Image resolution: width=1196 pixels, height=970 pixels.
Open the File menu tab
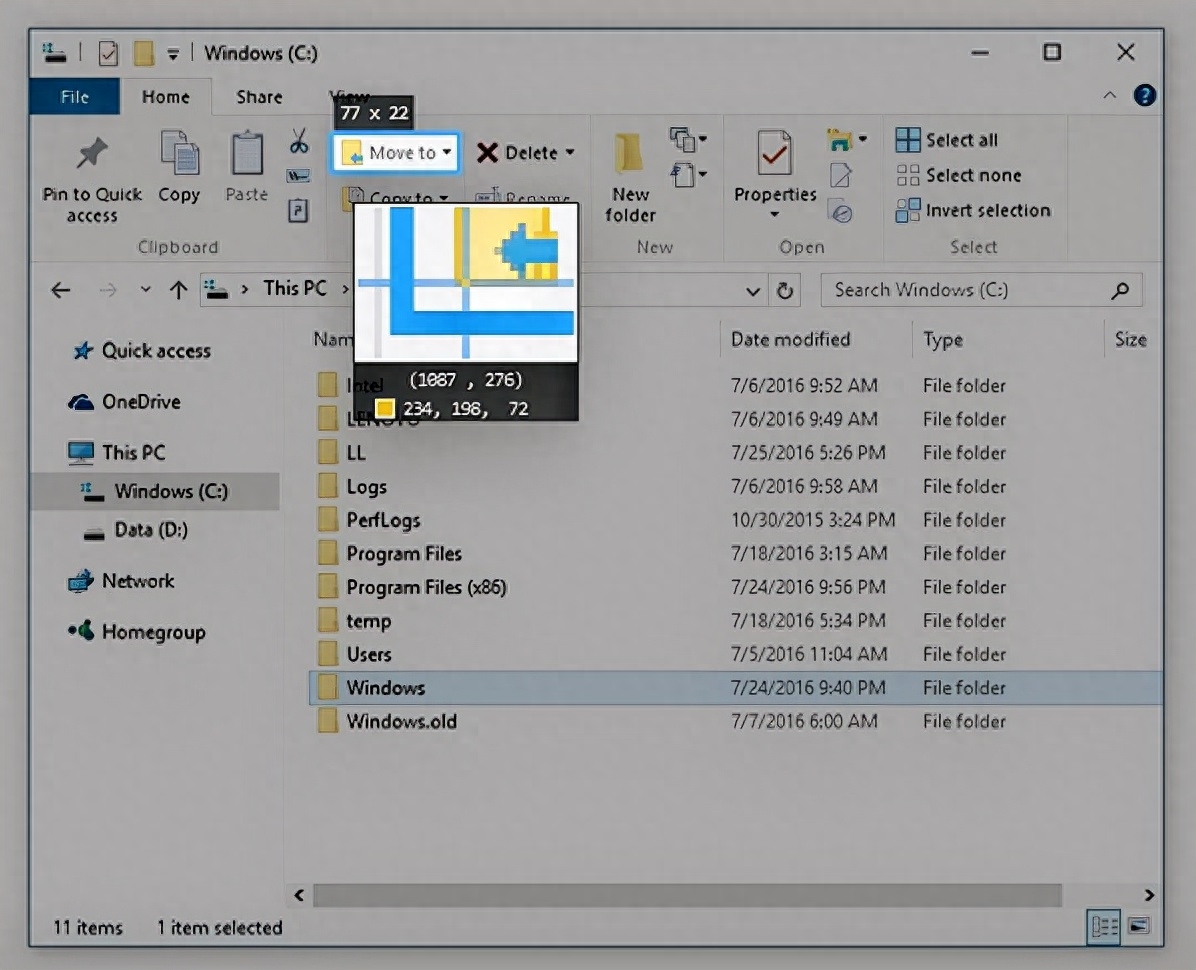75,97
